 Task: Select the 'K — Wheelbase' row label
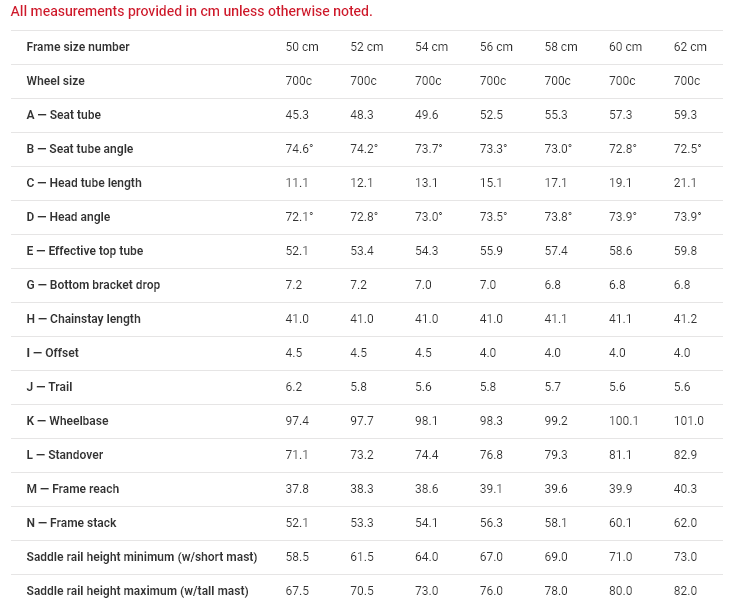coord(67,421)
